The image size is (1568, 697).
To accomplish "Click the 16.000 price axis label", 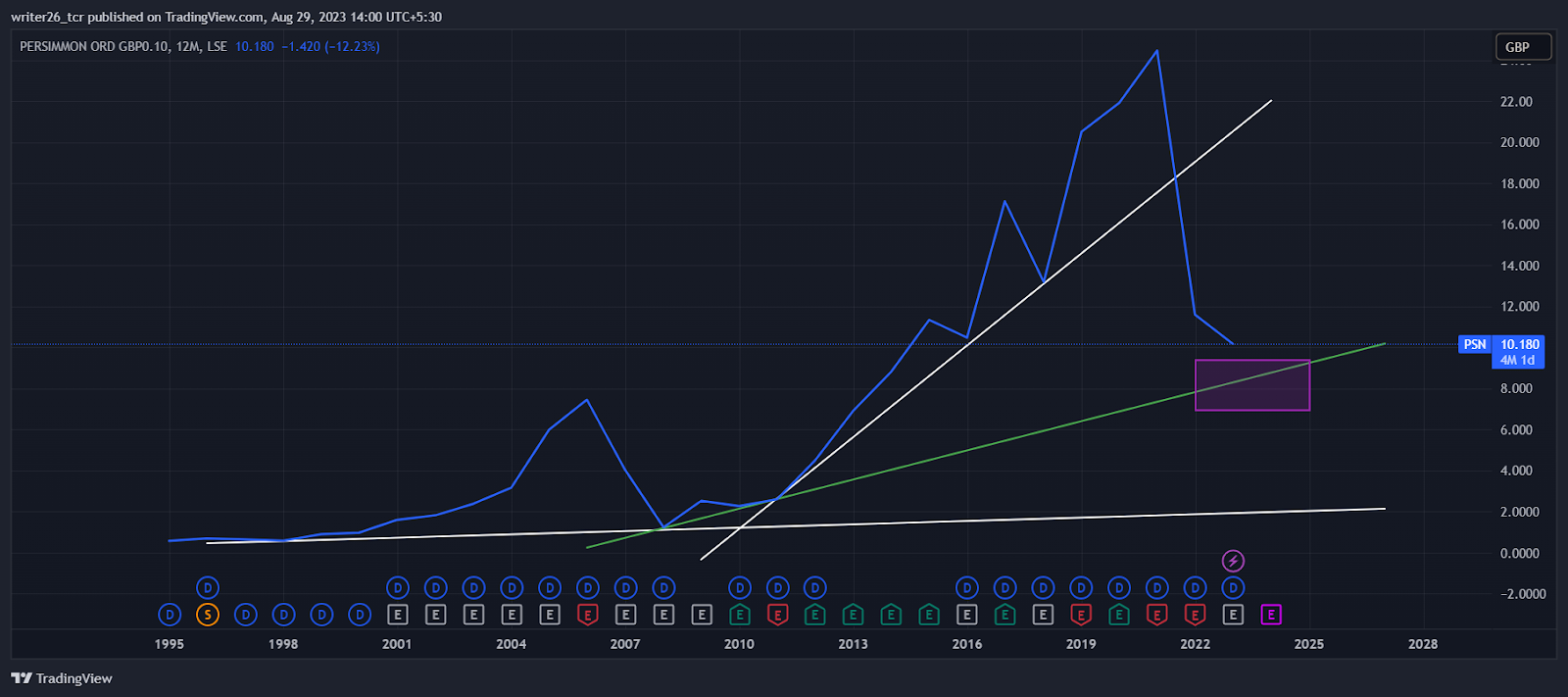I will click(1520, 224).
